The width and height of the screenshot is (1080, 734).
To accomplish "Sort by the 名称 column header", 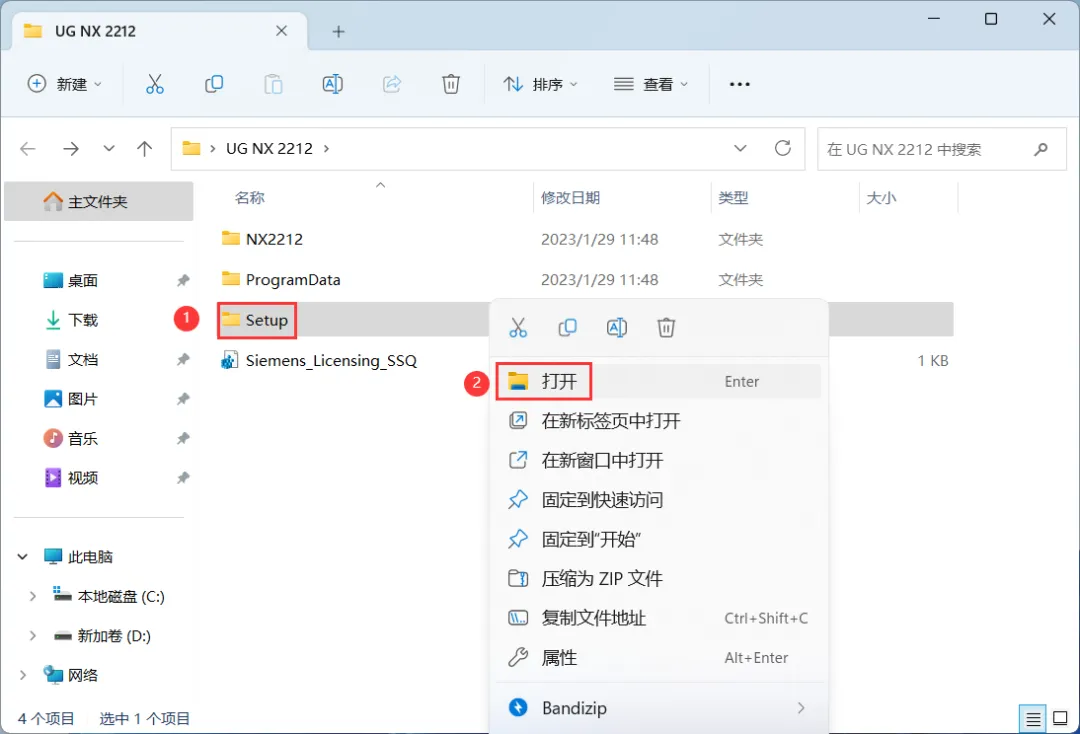I will 250,198.
